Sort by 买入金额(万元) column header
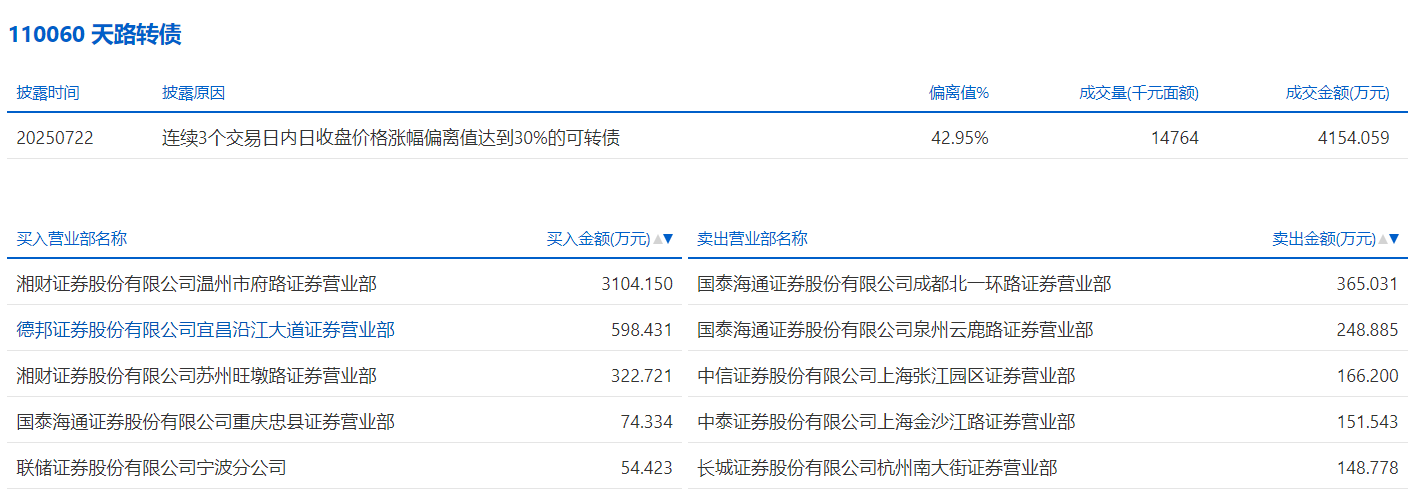 tap(598, 239)
